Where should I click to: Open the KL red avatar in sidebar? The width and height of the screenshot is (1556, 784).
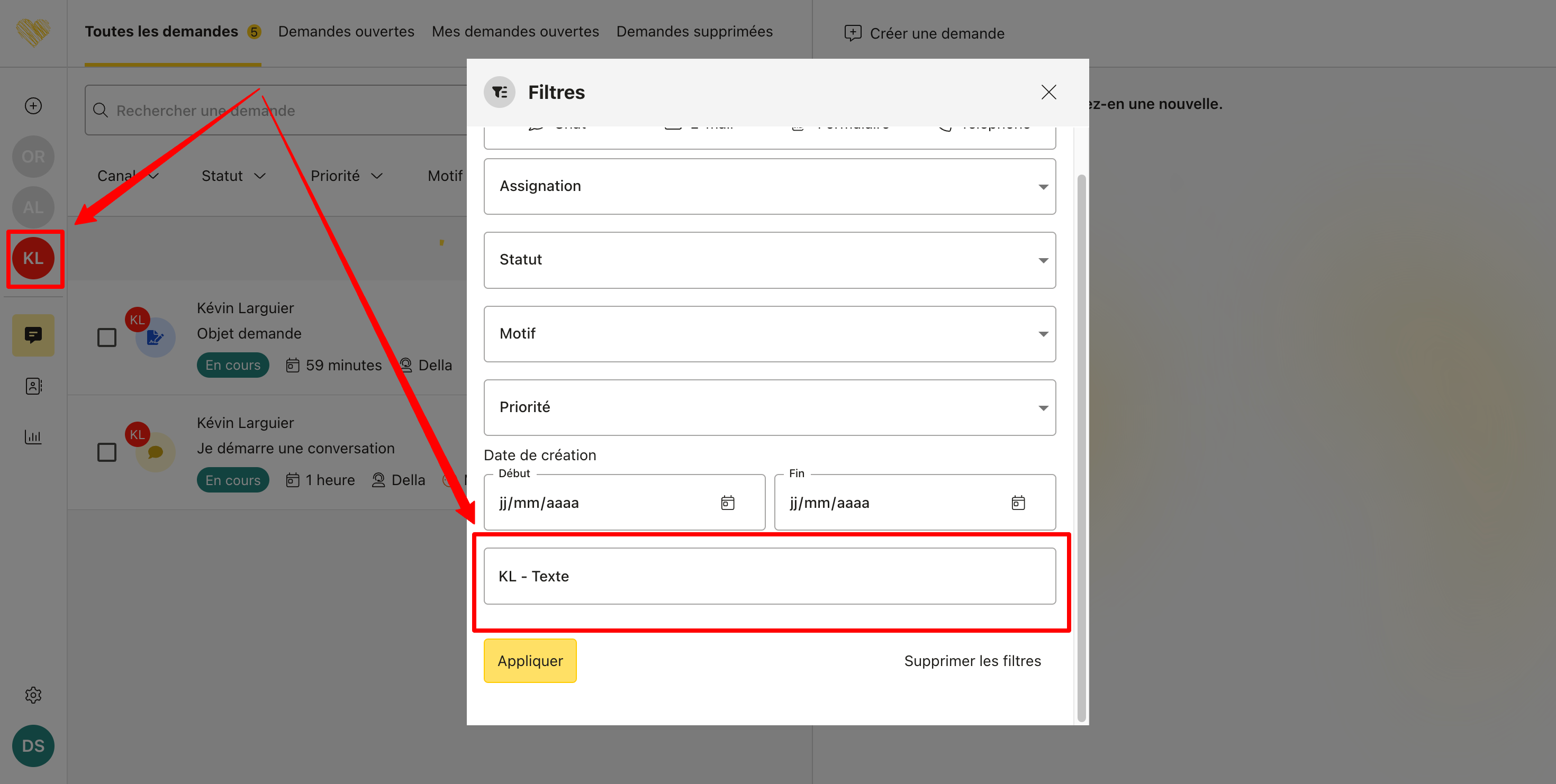pos(33,258)
